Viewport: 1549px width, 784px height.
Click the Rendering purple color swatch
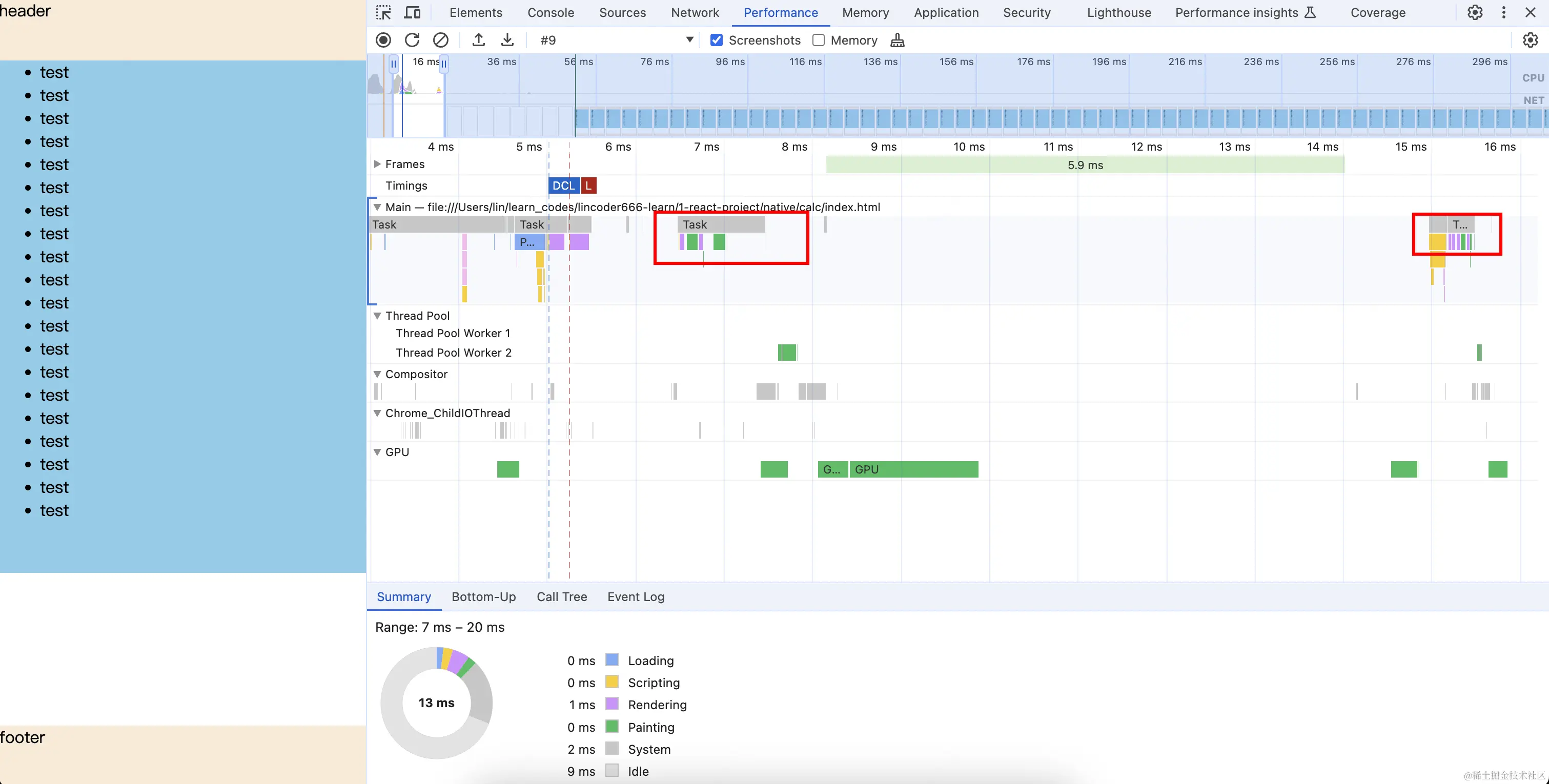pyautogui.click(x=612, y=704)
